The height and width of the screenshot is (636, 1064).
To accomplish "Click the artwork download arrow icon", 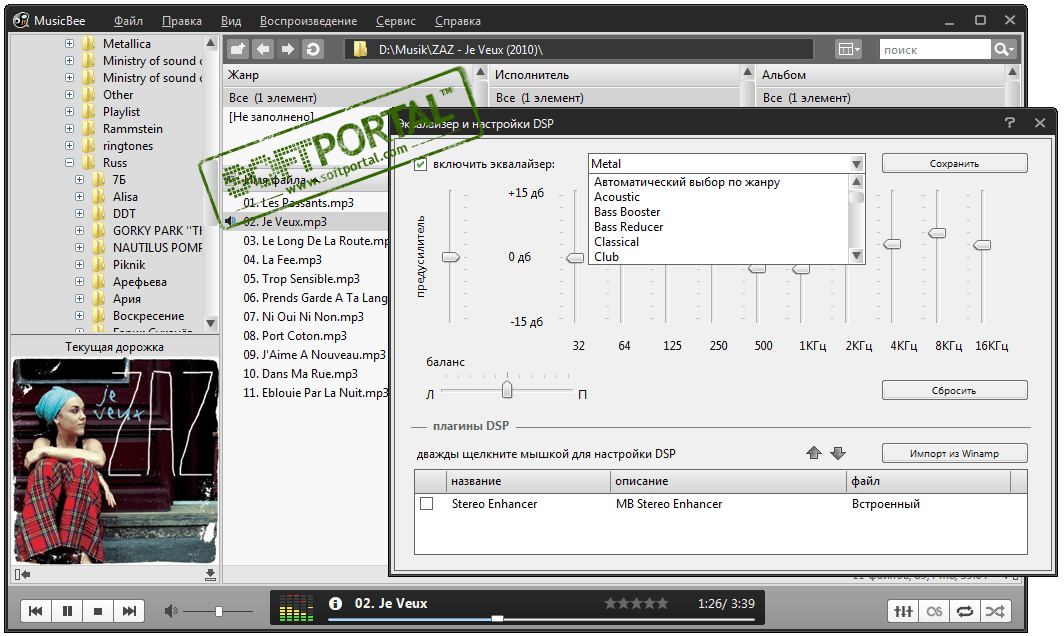I will pyautogui.click(x=210, y=575).
